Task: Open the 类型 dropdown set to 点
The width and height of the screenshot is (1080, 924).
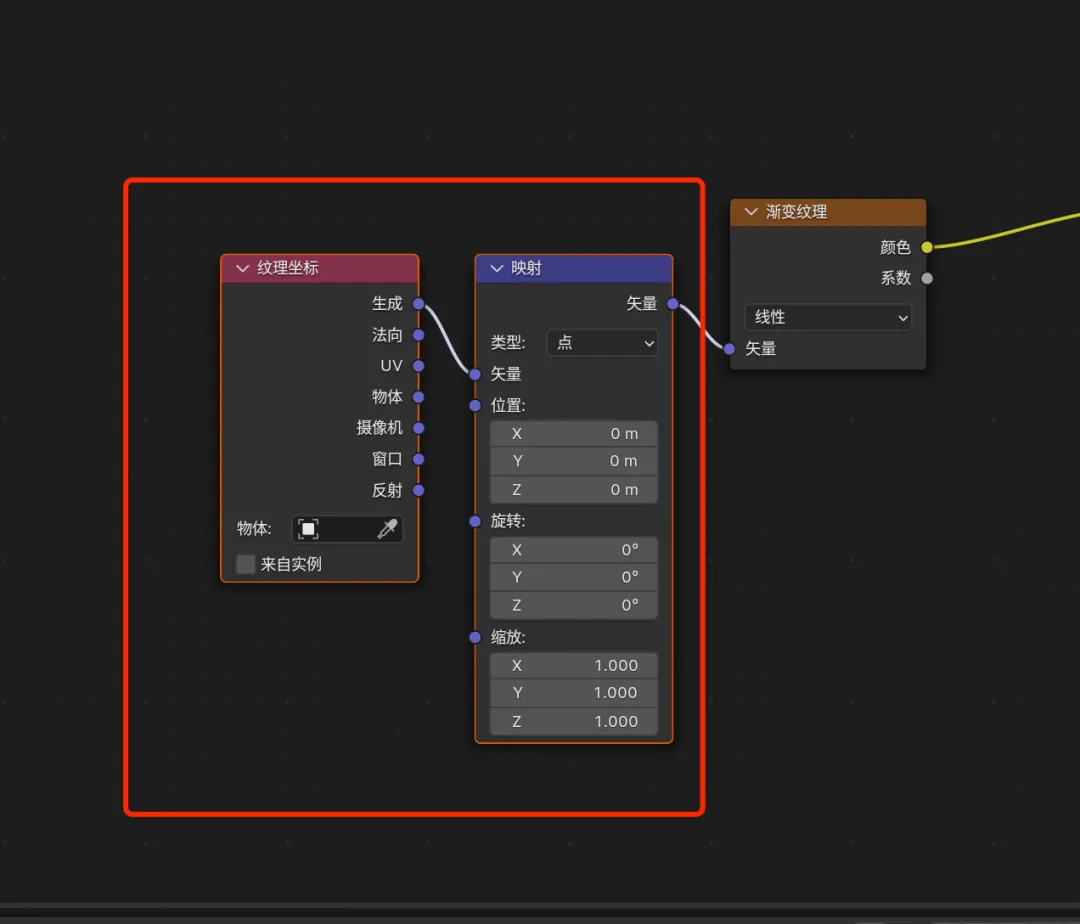Action: coord(602,343)
